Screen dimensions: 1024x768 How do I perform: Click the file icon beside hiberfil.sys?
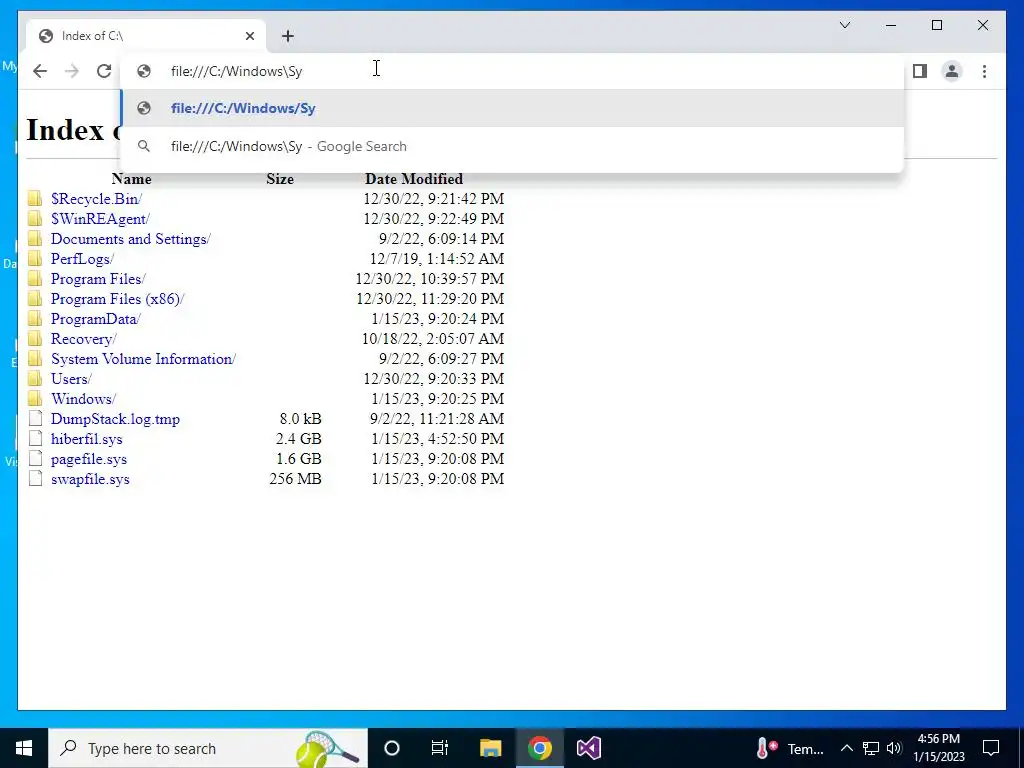click(35, 438)
